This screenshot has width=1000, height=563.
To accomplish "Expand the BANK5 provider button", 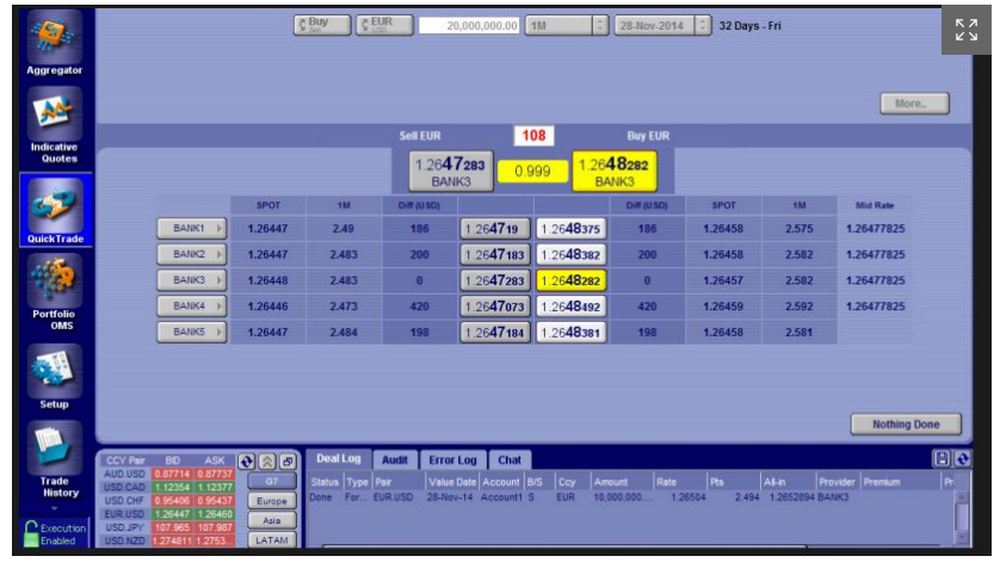I will [x=191, y=332].
